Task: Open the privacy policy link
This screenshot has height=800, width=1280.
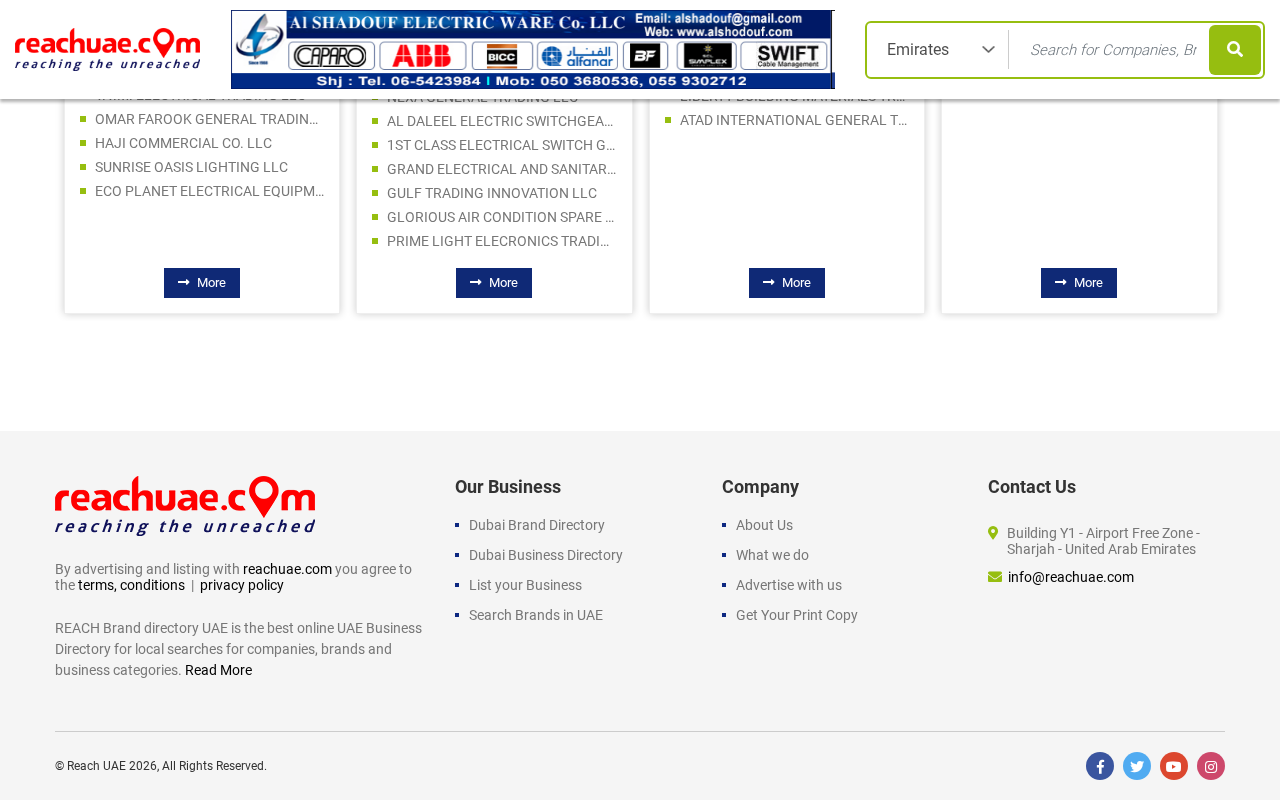Action: click(242, 585)
